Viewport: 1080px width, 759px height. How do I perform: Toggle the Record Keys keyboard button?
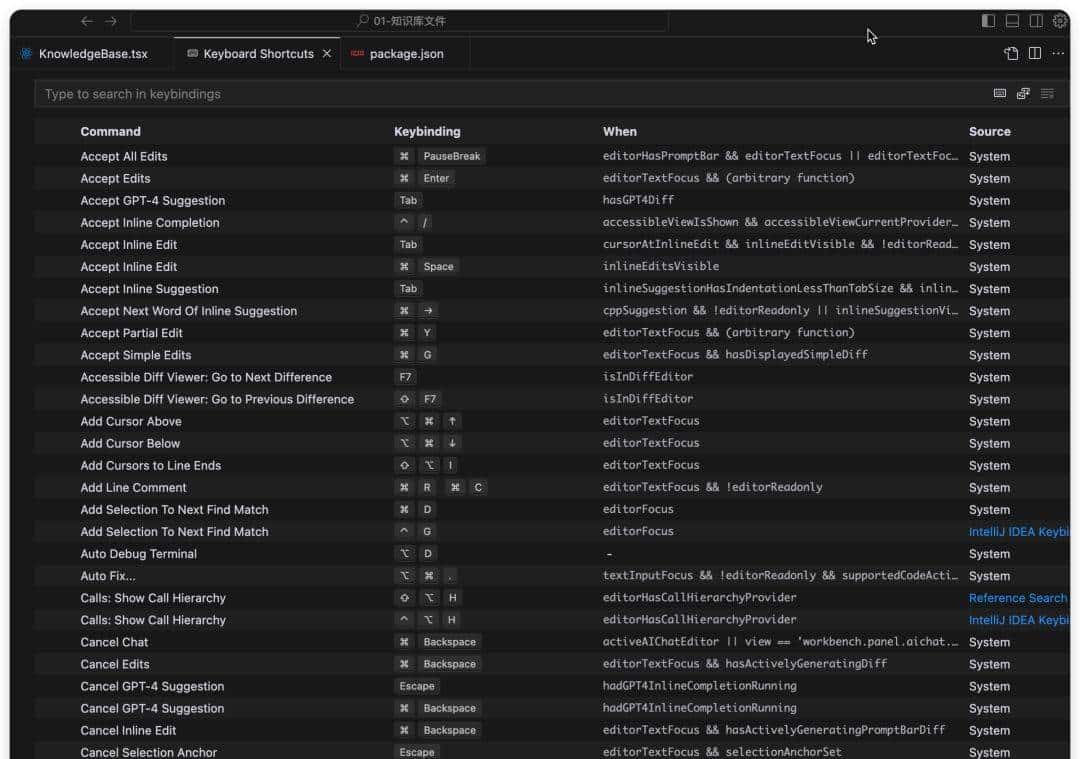coord(999,94)
